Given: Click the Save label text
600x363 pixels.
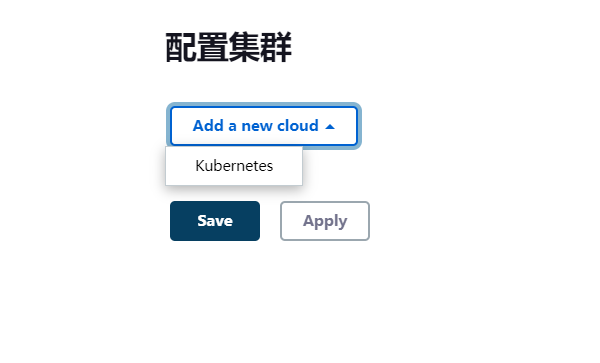Looking at the screenshot, I should click(215, 221).
